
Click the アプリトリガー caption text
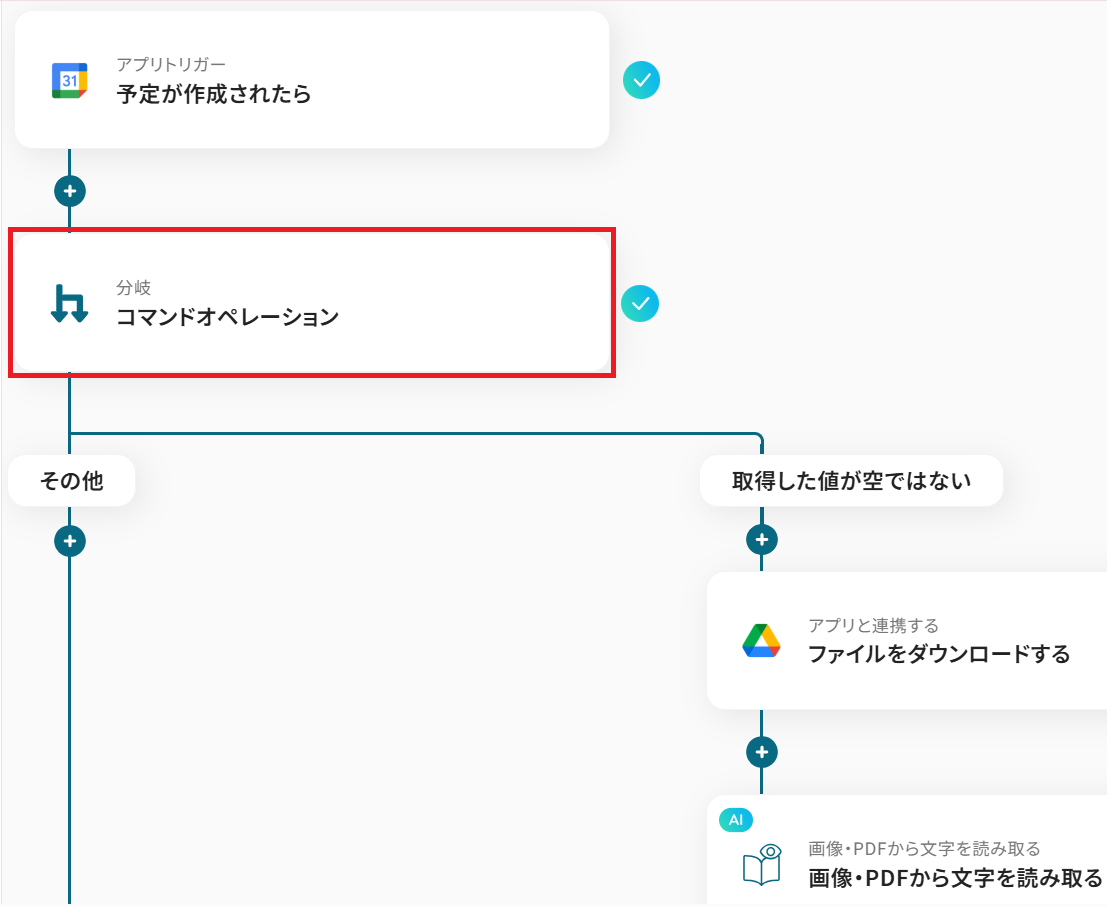(x=171, y=65)
